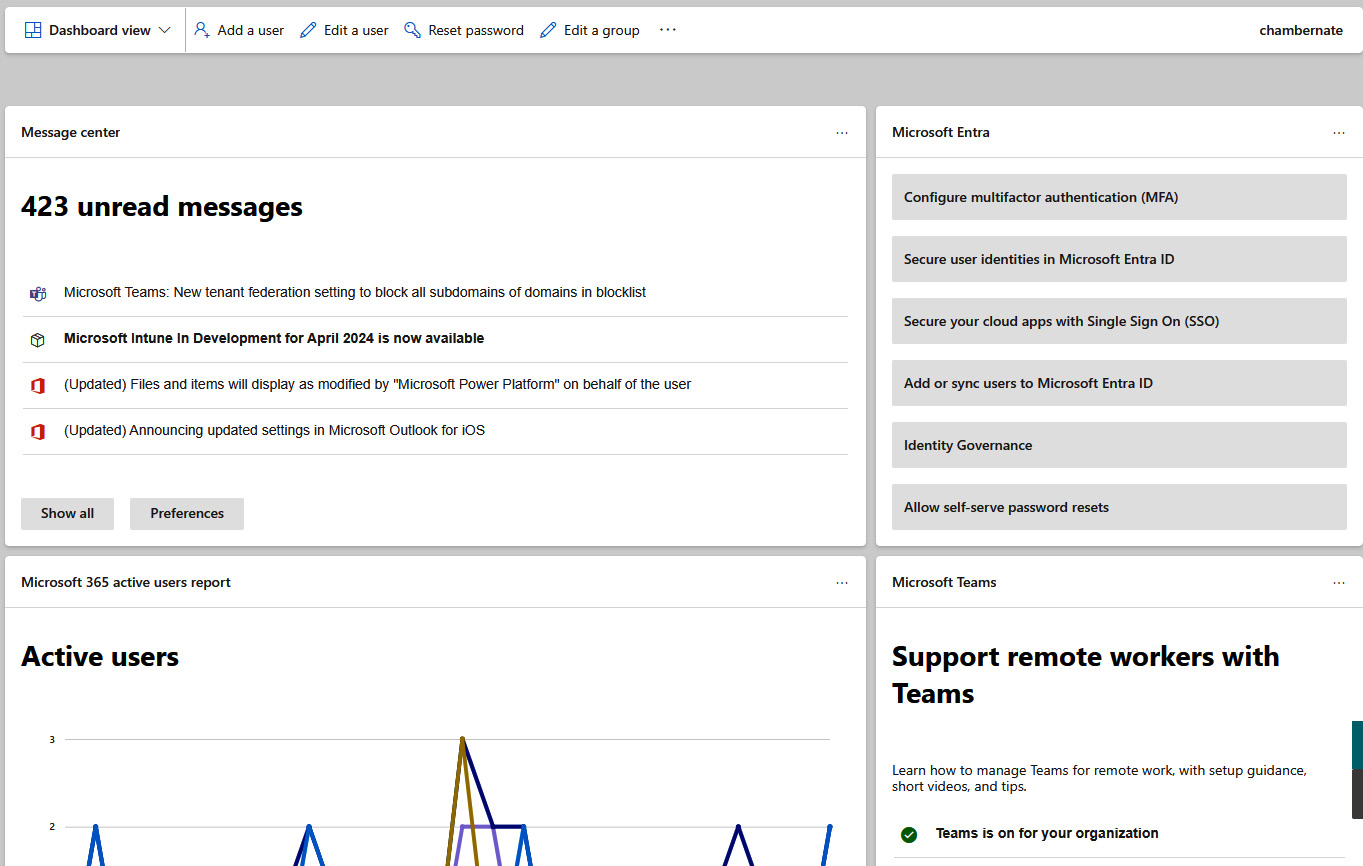Viewport: 1363px width, 866px height.
Task: Open Secure your cloud apps with Single Sign On
Action: [1119, 321]
